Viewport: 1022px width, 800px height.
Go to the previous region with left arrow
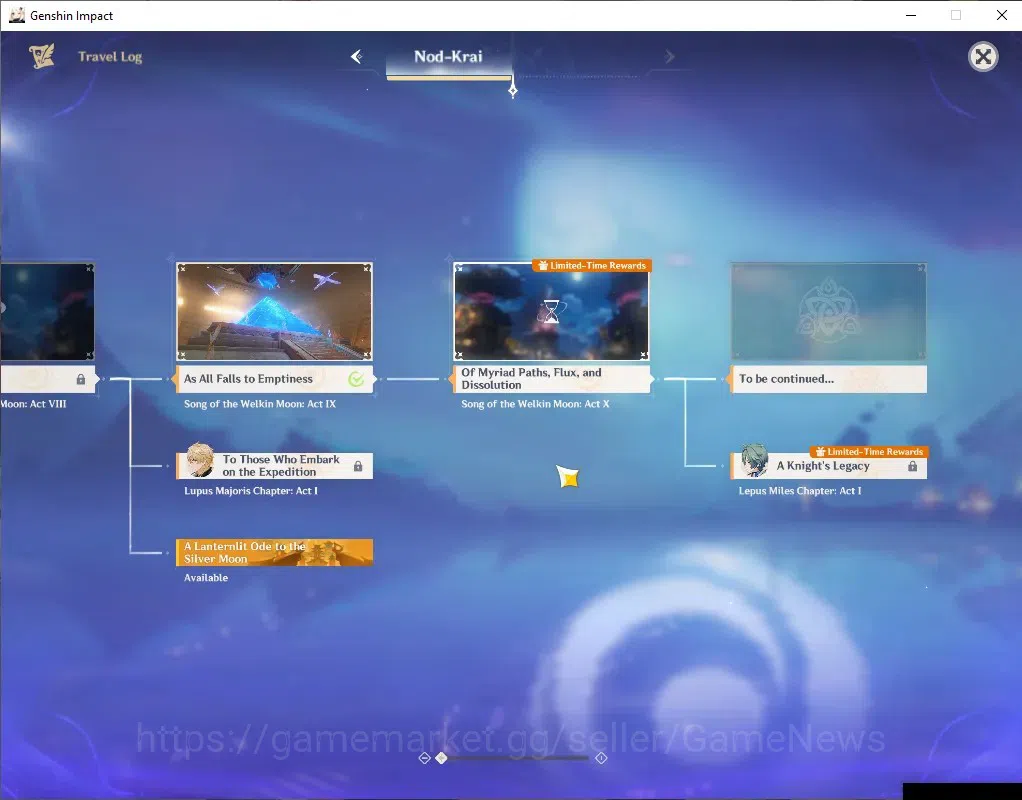click(x=357, y=57)
